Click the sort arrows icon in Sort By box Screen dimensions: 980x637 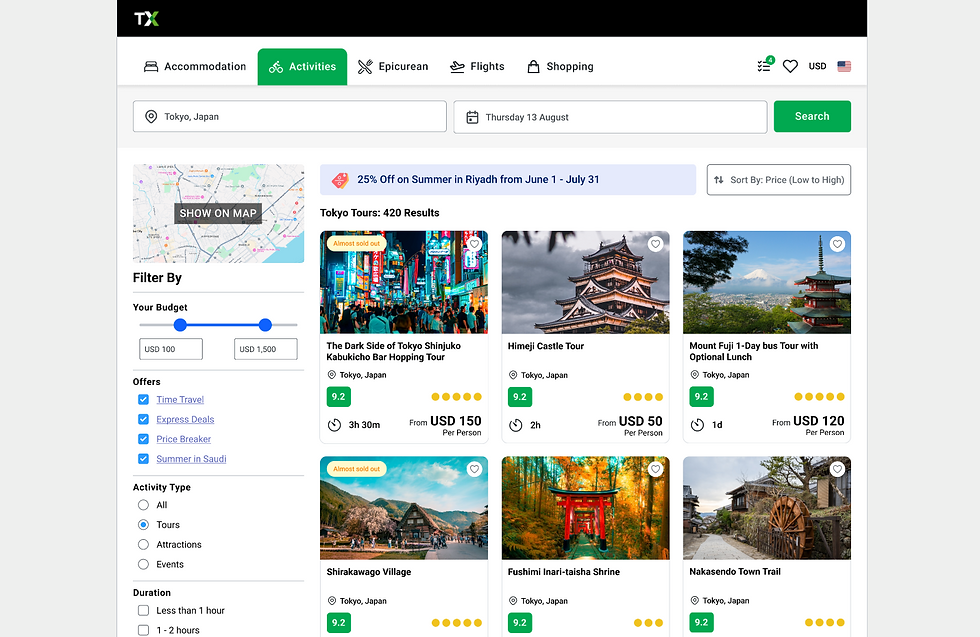(x=719, y=180)
